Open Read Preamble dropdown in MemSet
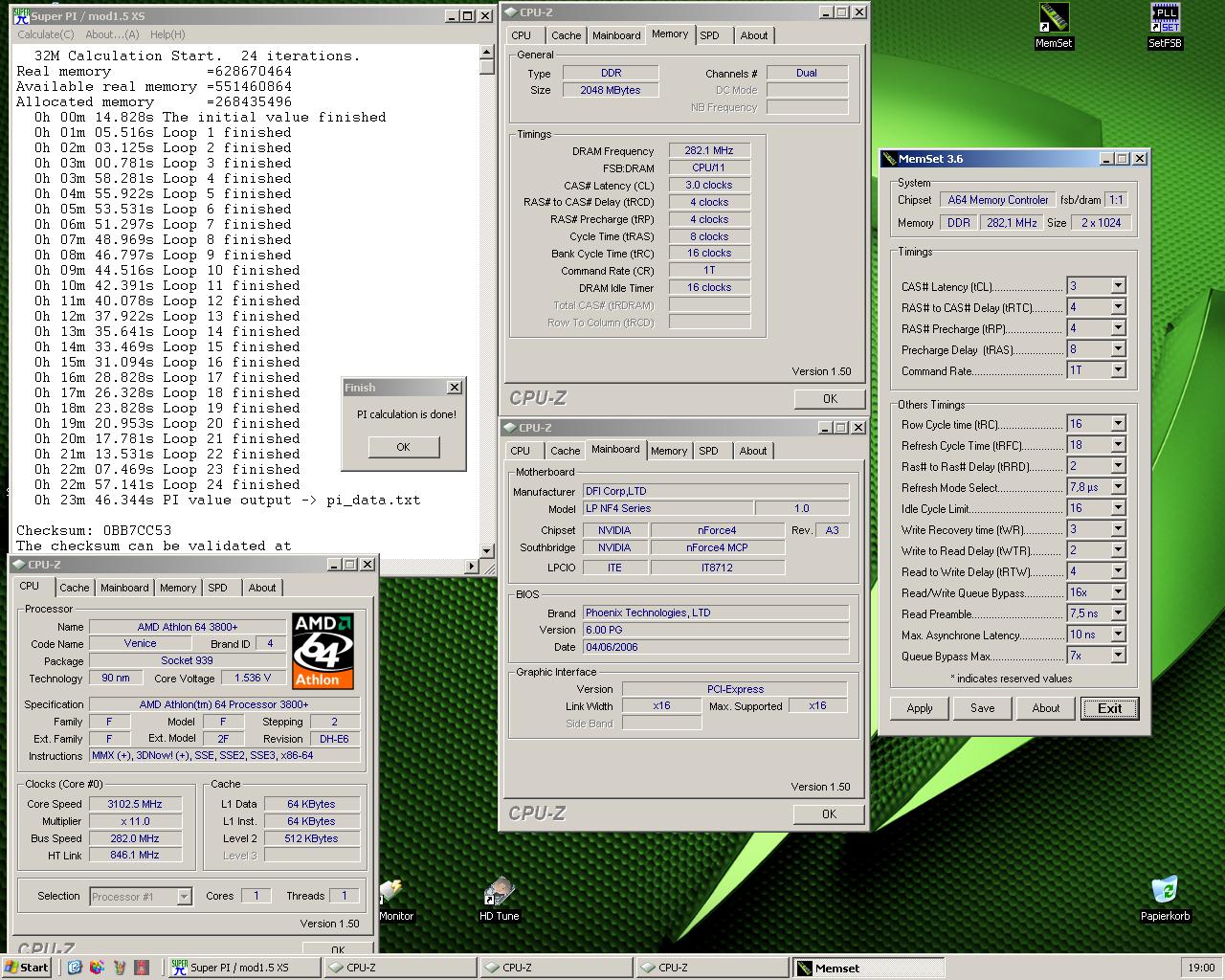The height and width of the screenshot is (980, 1225). tap(1118, 613)
